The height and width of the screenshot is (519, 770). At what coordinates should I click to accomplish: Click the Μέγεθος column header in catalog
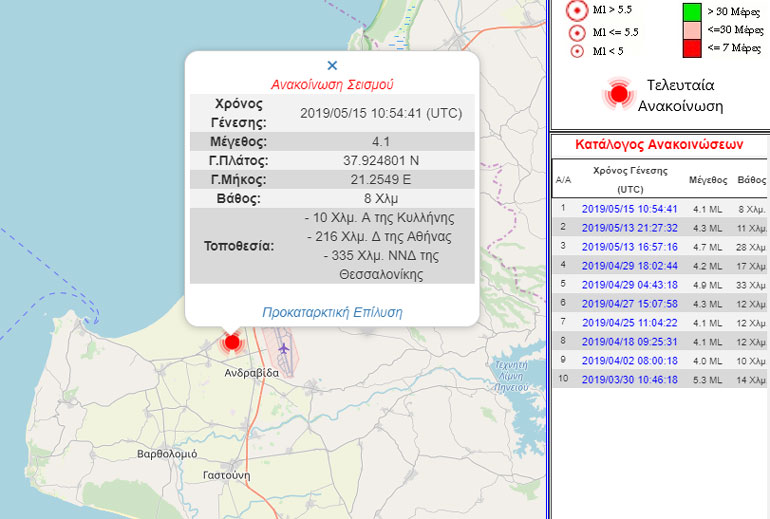click(708, 179)
